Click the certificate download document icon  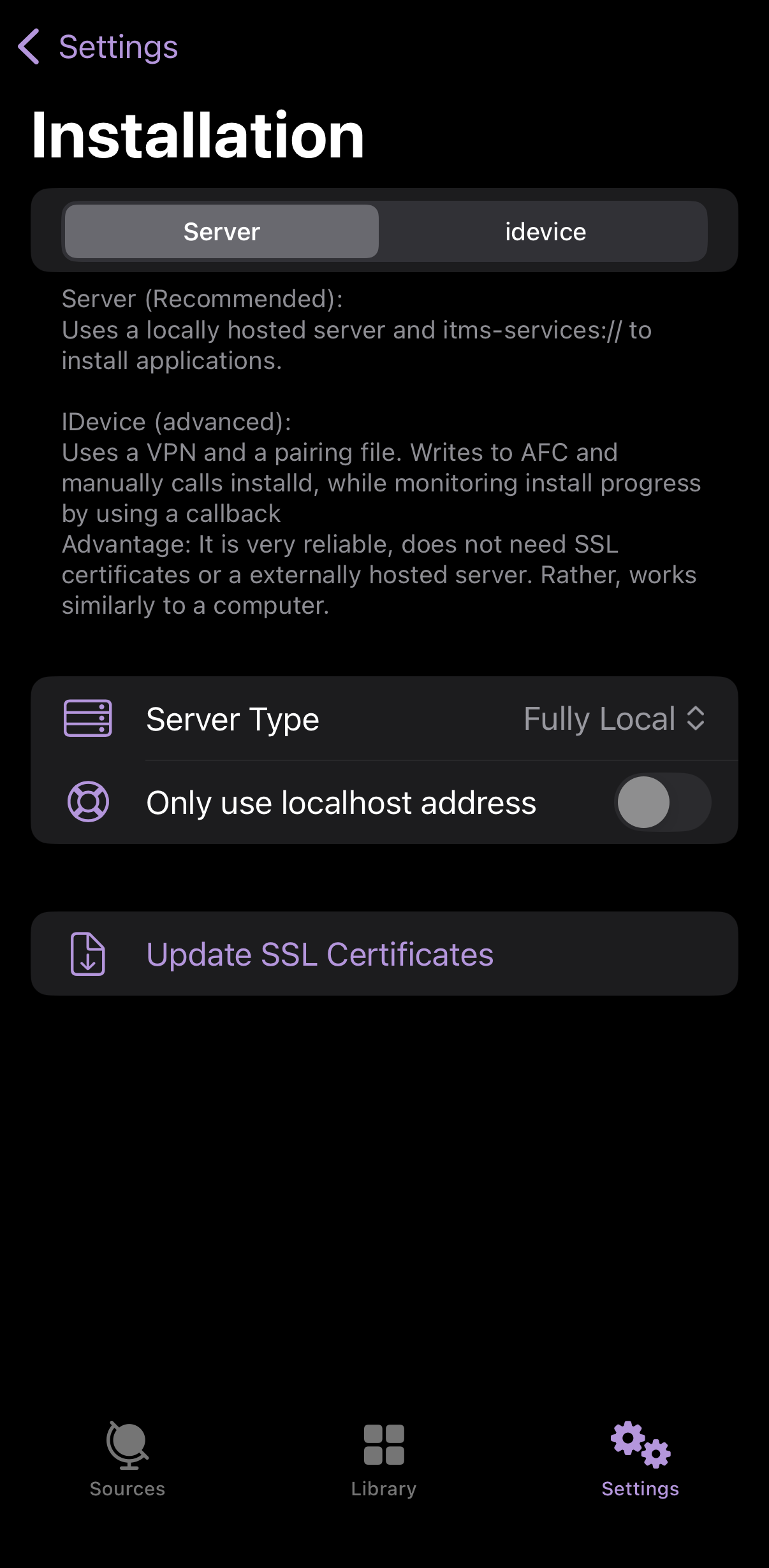tap(88, 954)
